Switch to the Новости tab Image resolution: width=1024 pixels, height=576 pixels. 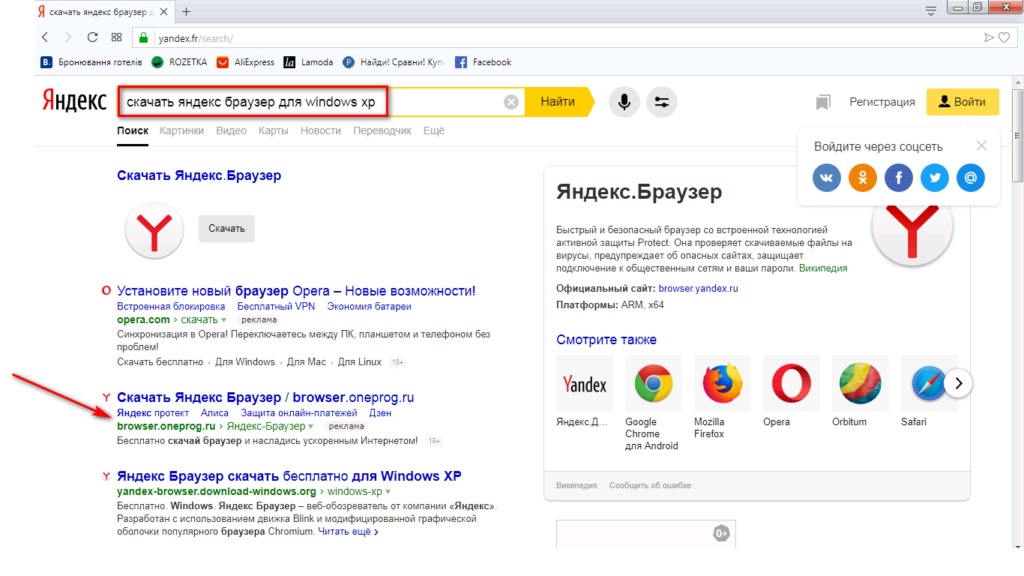321,131
